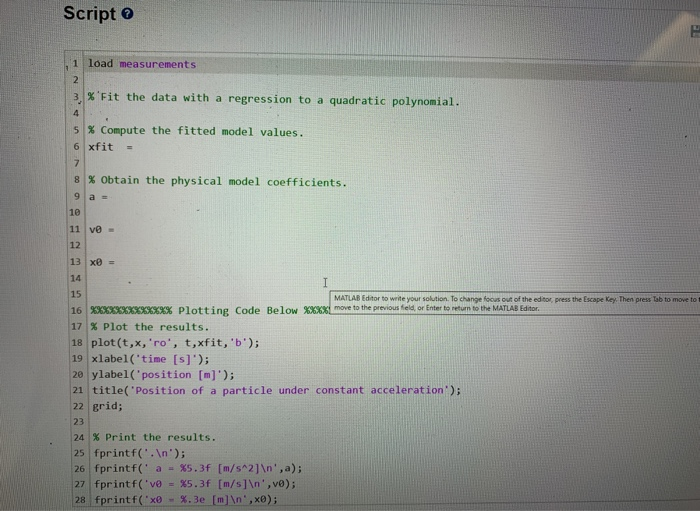700x511 pixels.
Task: Click the save icon at the right edge
Action: click(696, 31)
